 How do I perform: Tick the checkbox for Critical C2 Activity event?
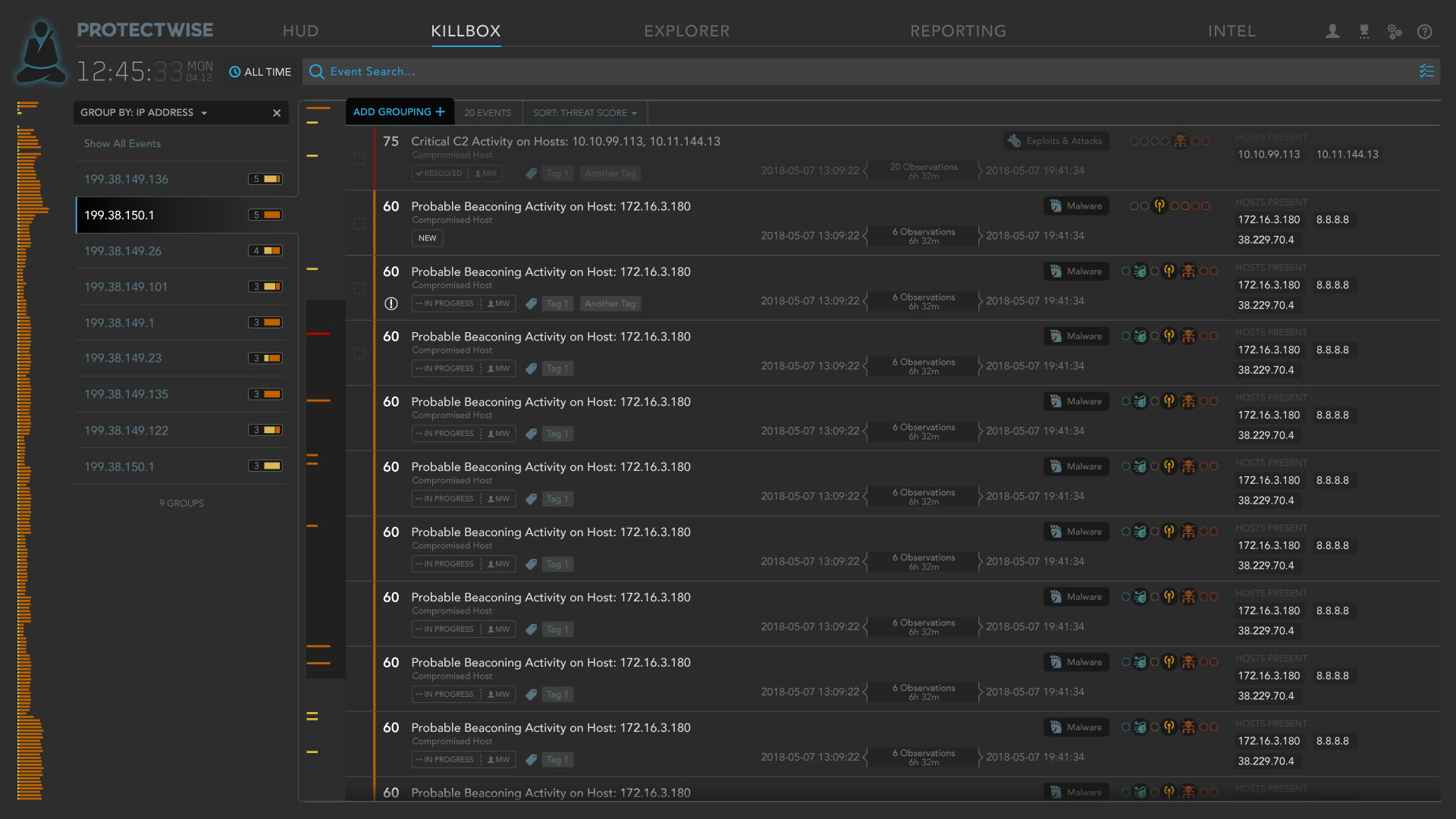359,158
